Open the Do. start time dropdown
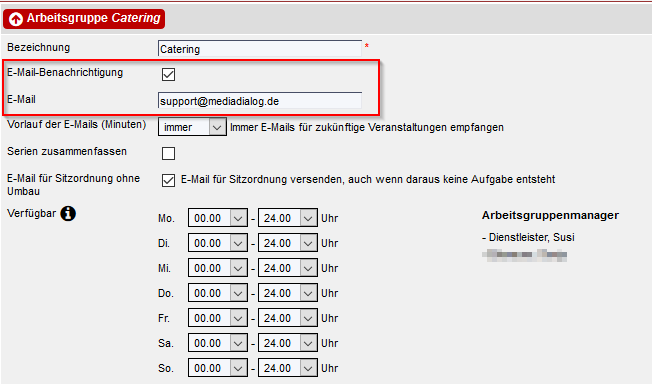The width and height of the screenshot is (652, 384). tap(218, 293)
